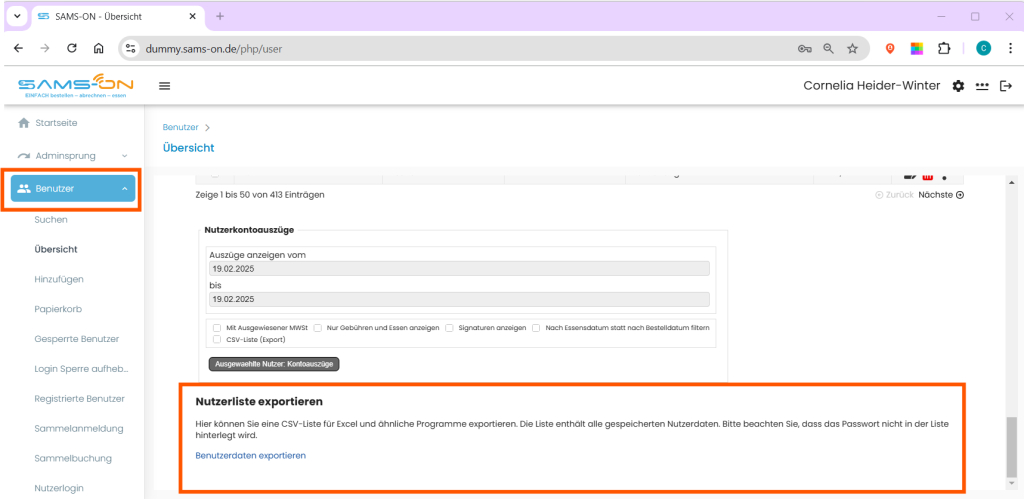1024x499 pixels.
Task: Click the browser forward arrow
Action: 45,48
